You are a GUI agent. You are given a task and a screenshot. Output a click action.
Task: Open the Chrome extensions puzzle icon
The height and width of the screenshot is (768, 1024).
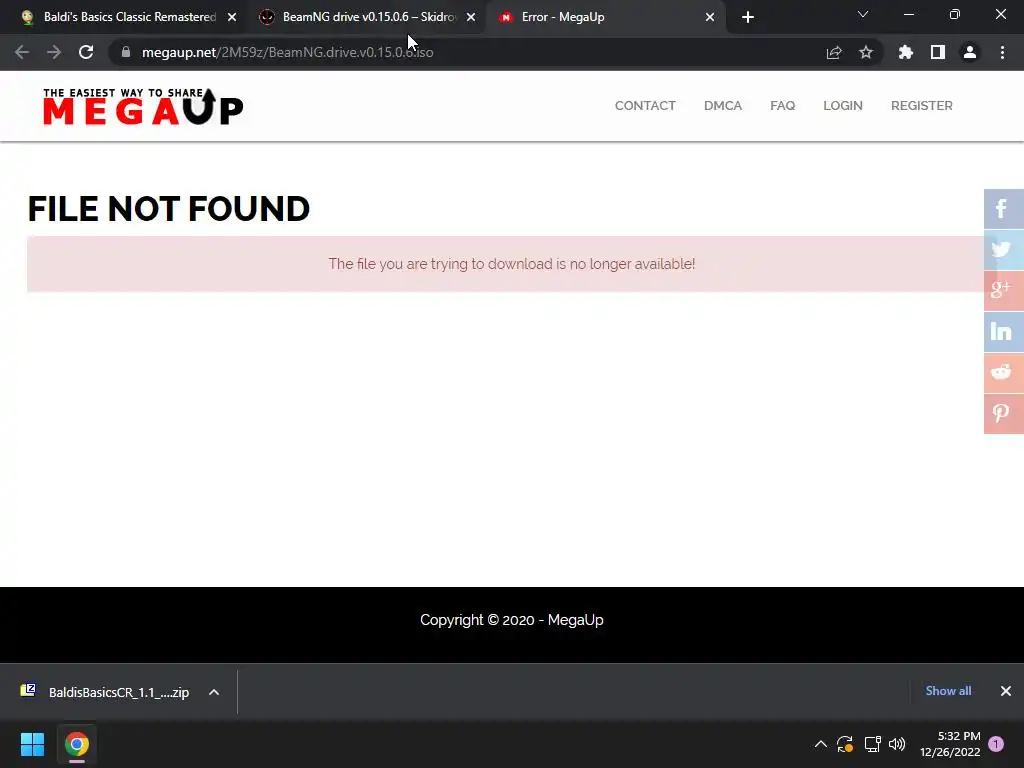905,52
